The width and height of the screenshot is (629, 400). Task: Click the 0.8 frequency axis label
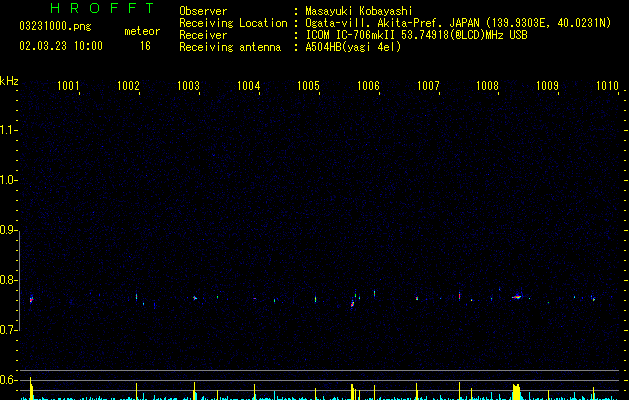click(8, 280)
